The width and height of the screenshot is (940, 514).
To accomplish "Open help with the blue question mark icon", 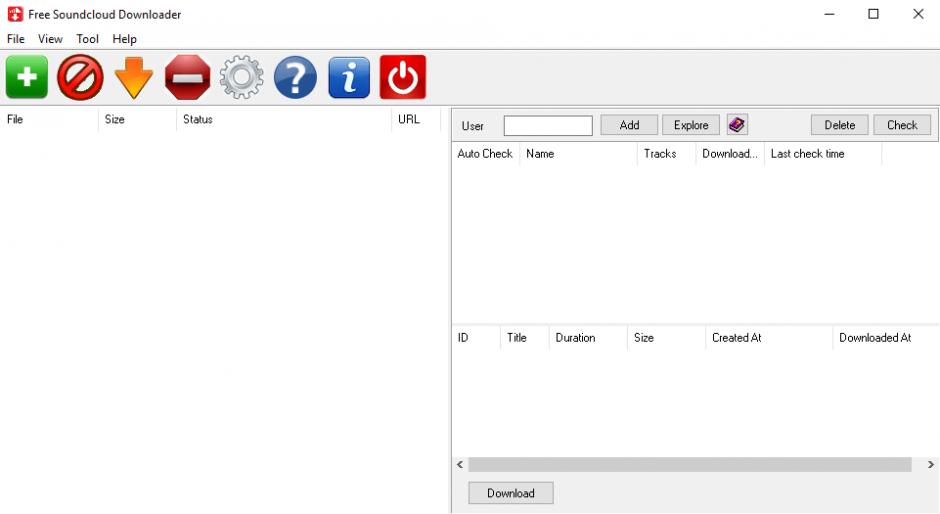I will pyautogui.click(x=296, y=77).
